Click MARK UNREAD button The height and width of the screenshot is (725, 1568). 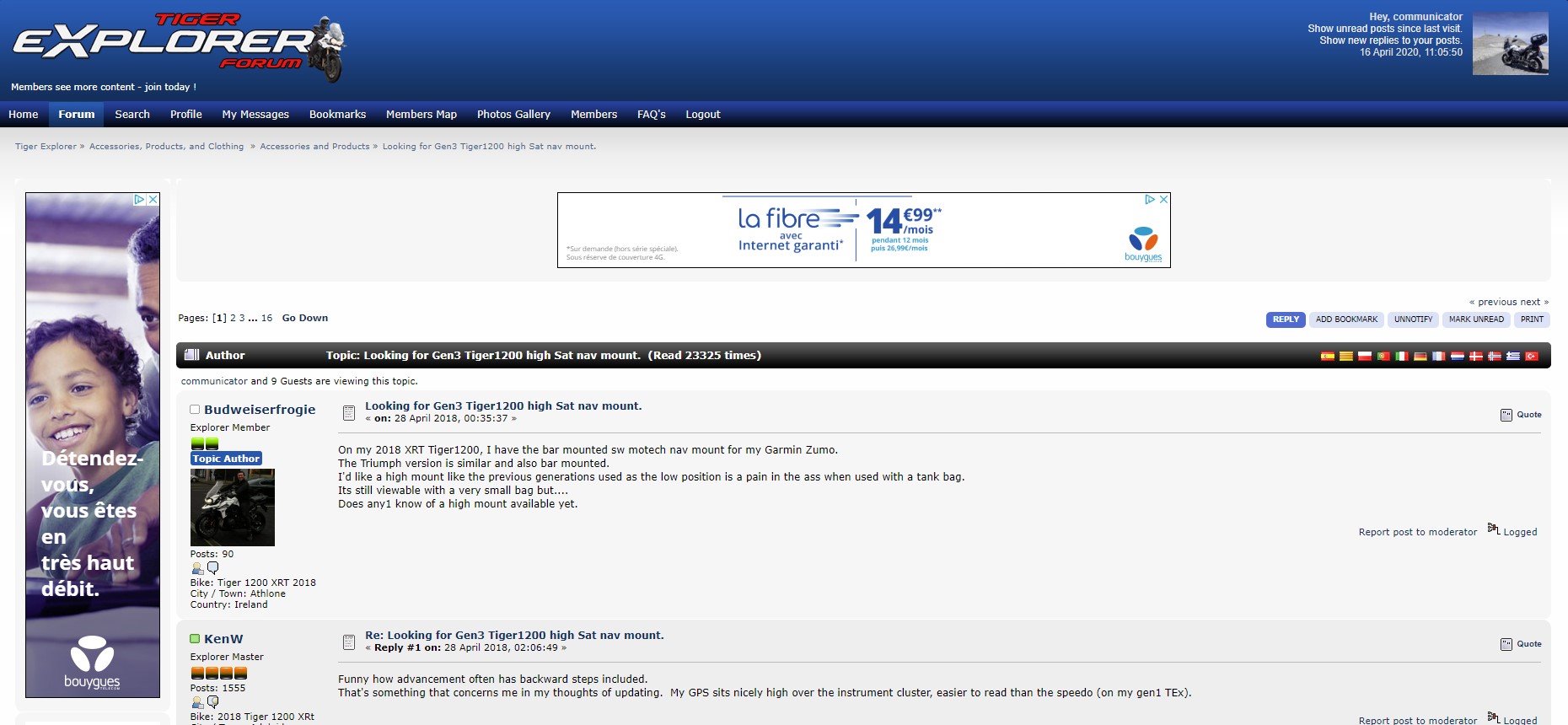point(1476,320)
